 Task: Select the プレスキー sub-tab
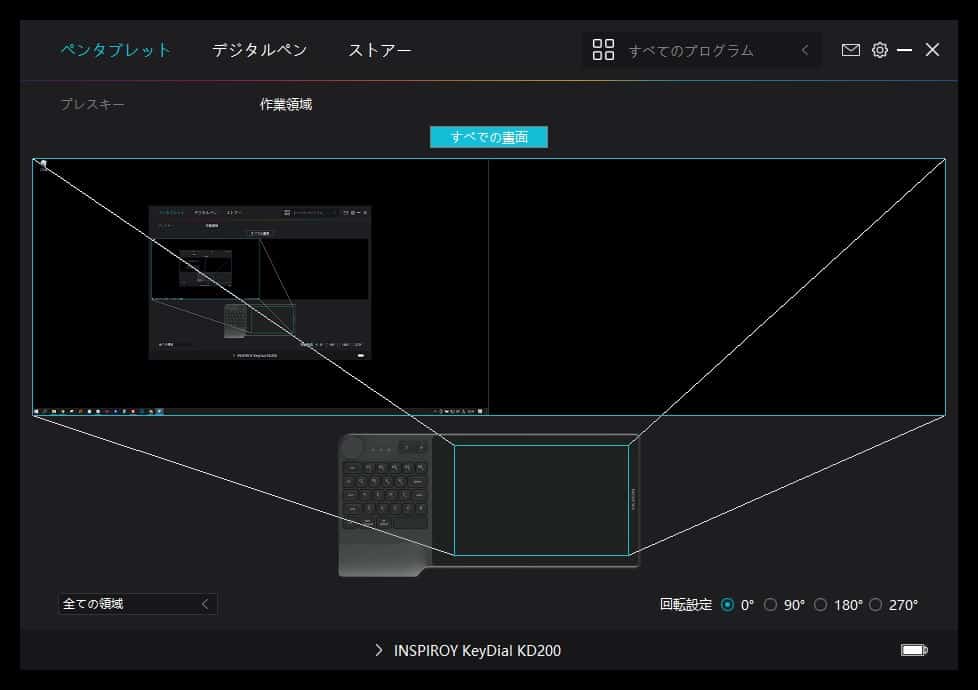(x=92, y=104)
